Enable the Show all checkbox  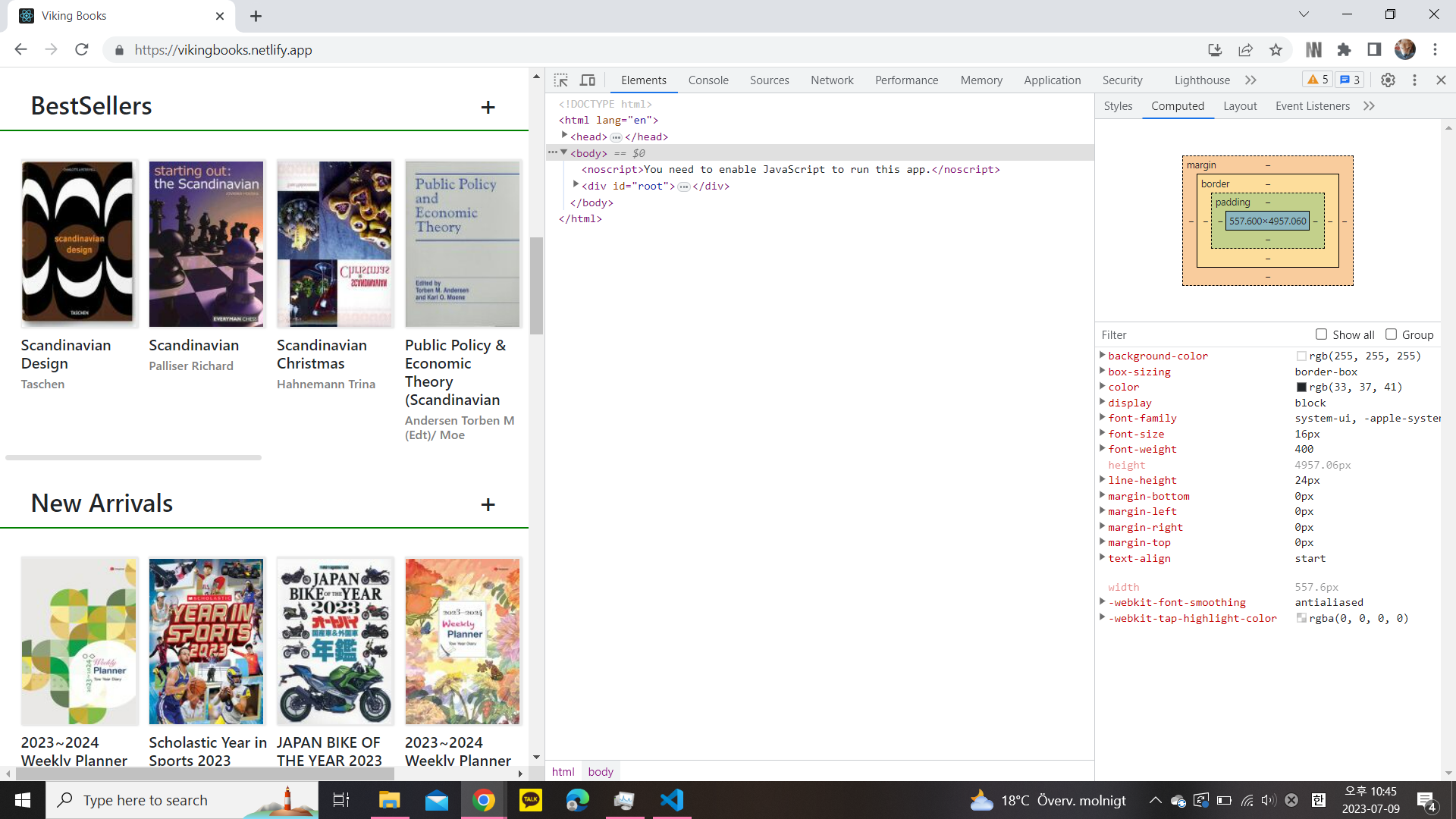point(1322,334)
